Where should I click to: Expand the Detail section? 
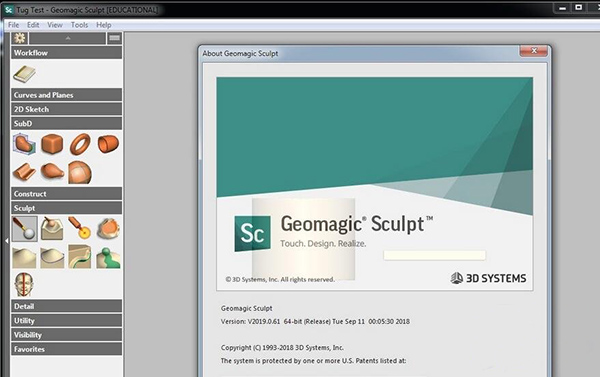(67, 306)
